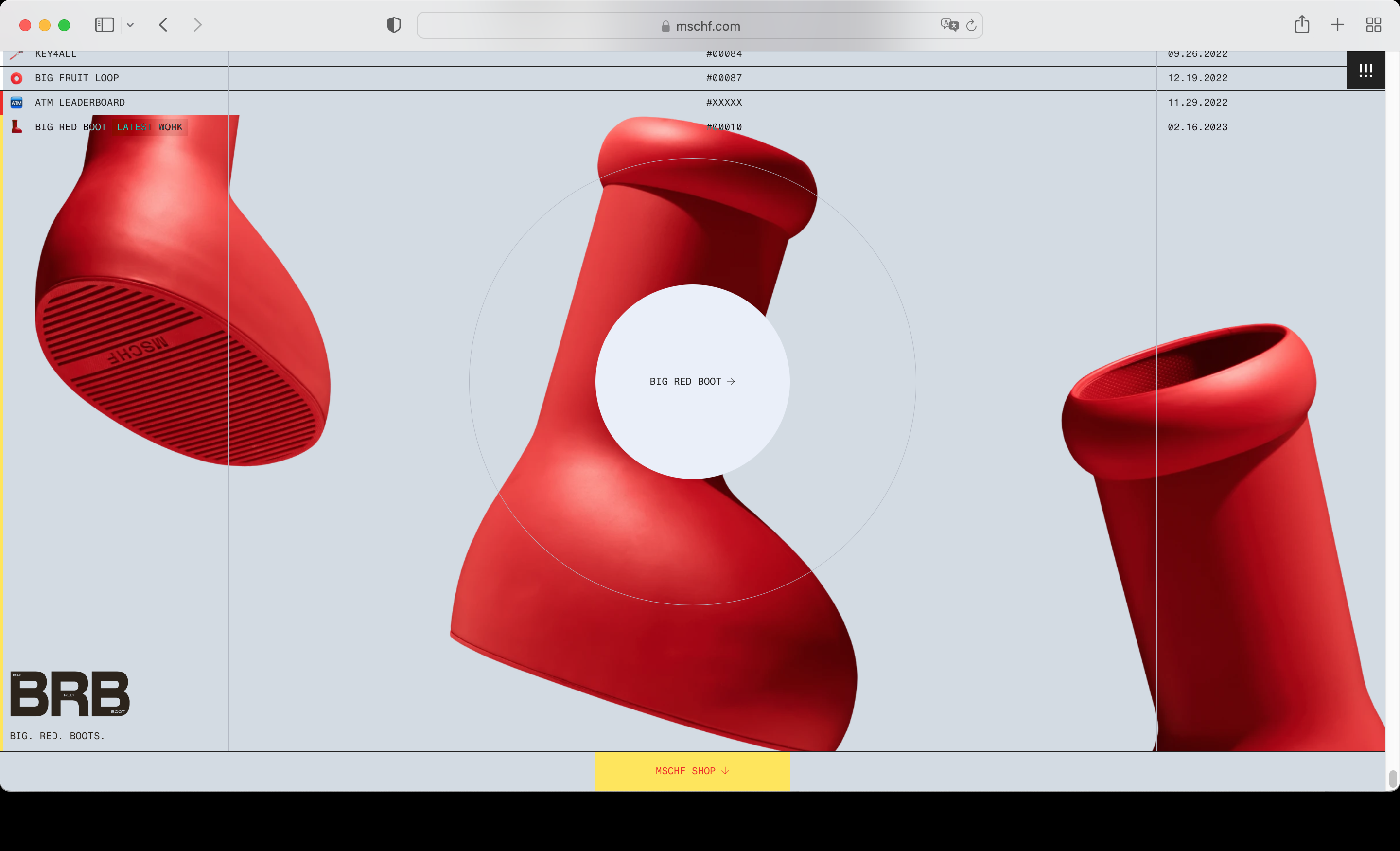Open the BIG RED BOOT latest work row
This screenshot has width=1400, height=851.
pos(693,127)
